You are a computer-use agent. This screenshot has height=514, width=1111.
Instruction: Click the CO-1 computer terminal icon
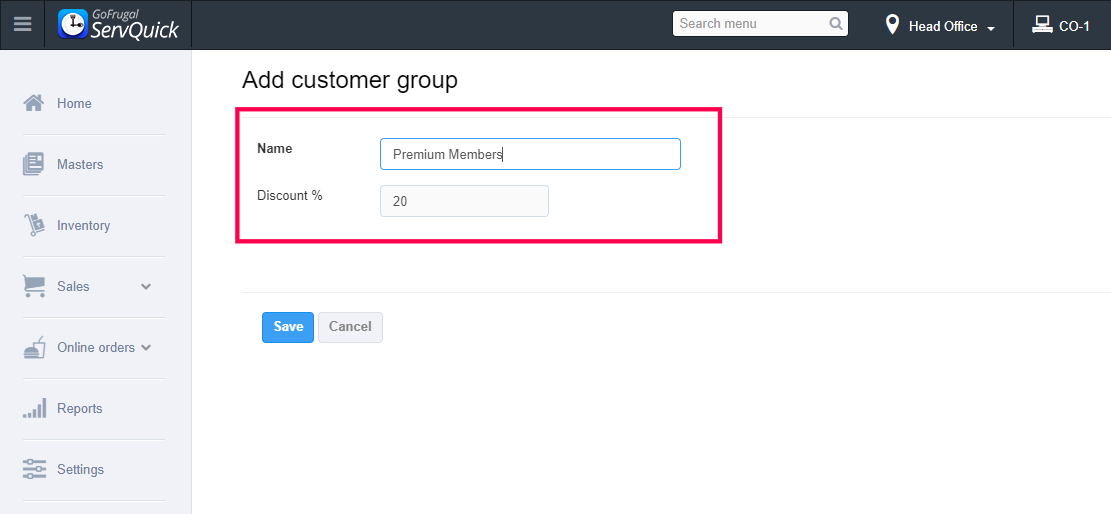point(1042,25)
